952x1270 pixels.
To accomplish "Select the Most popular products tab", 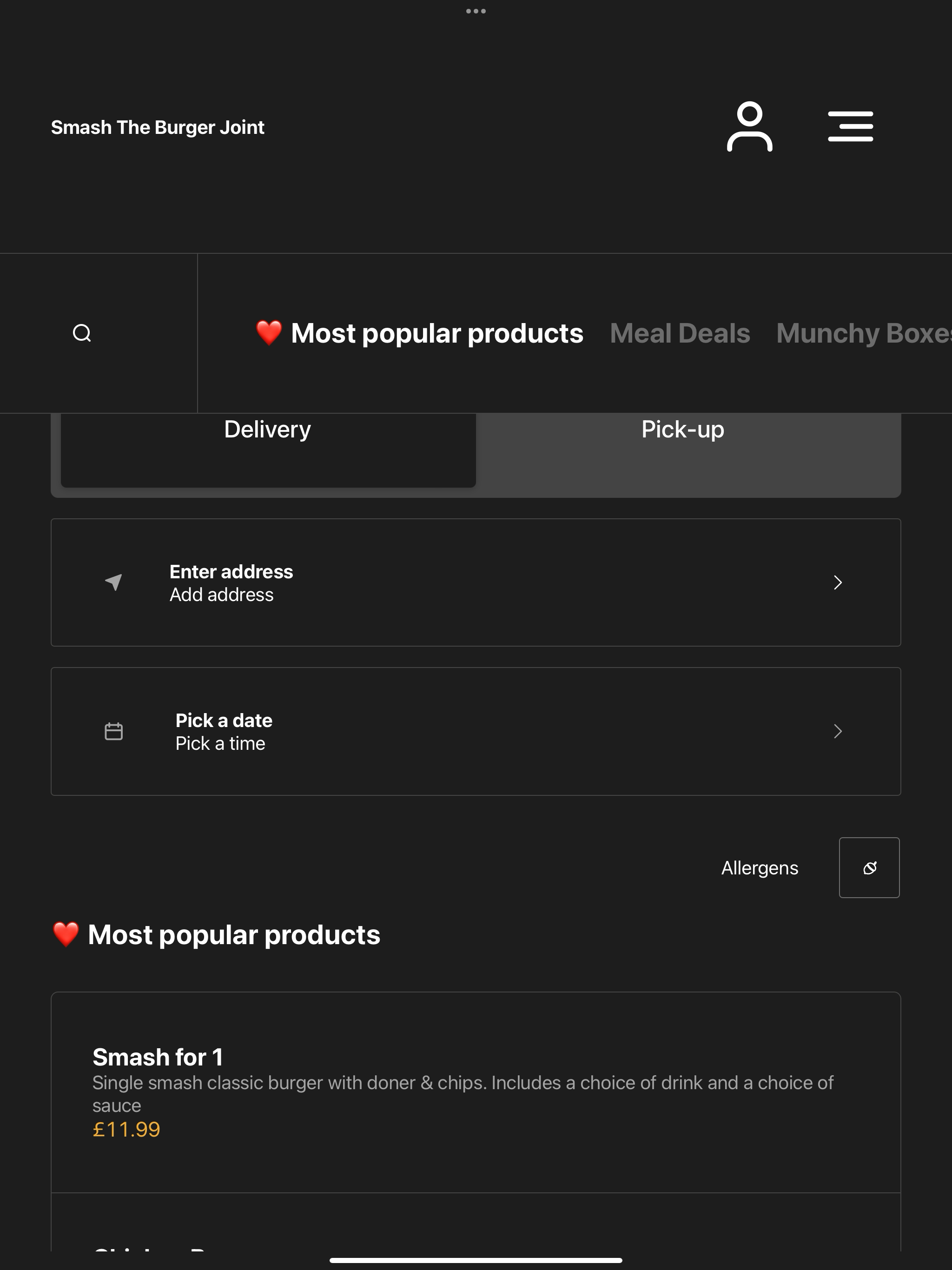I will click(419, 333).
